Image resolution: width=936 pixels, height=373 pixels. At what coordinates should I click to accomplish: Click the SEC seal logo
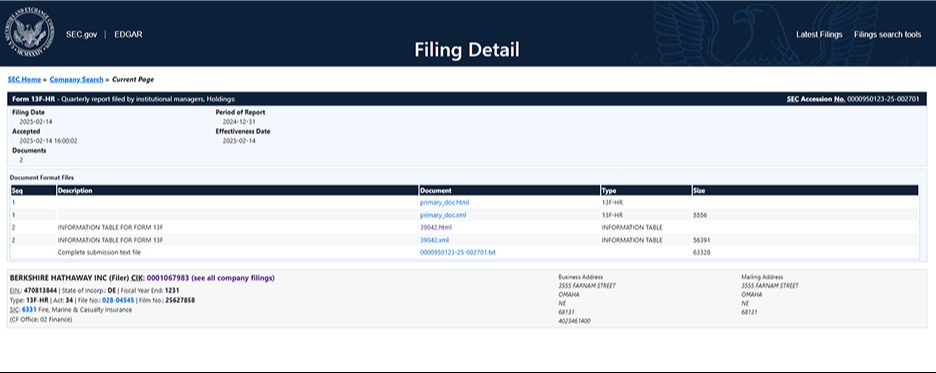(30, 32)
